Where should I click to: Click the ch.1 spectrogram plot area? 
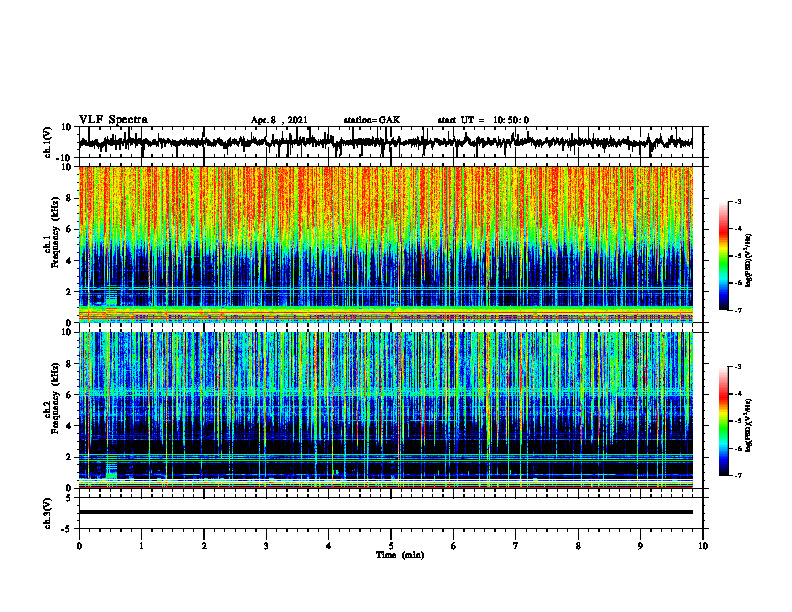click(x=386, y=244)
